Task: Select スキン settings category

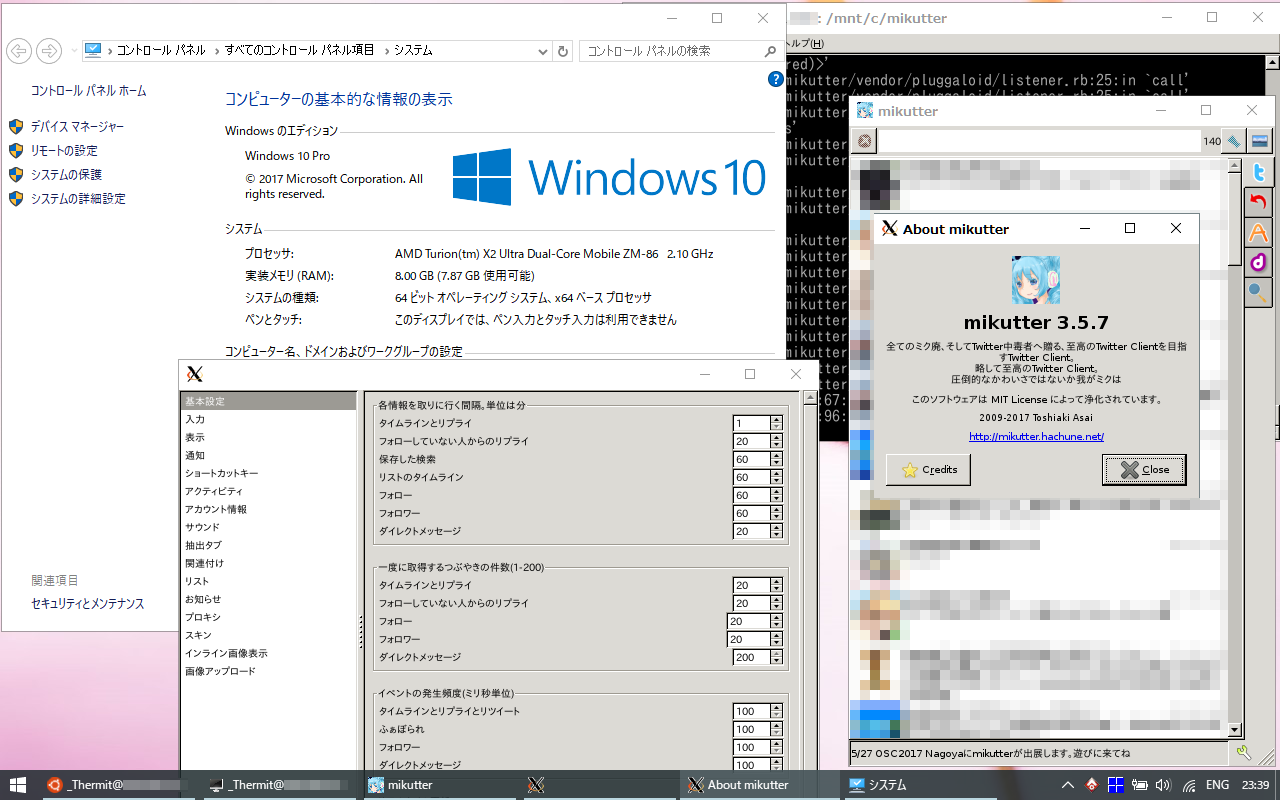Action: coord(268,635)
